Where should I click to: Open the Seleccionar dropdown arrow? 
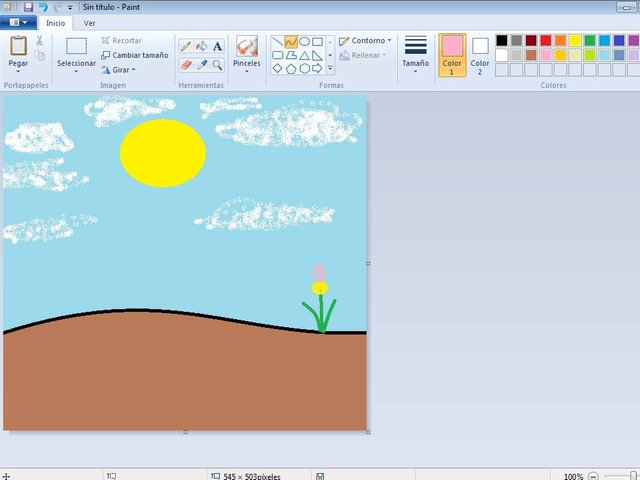(x=76, y=72)
